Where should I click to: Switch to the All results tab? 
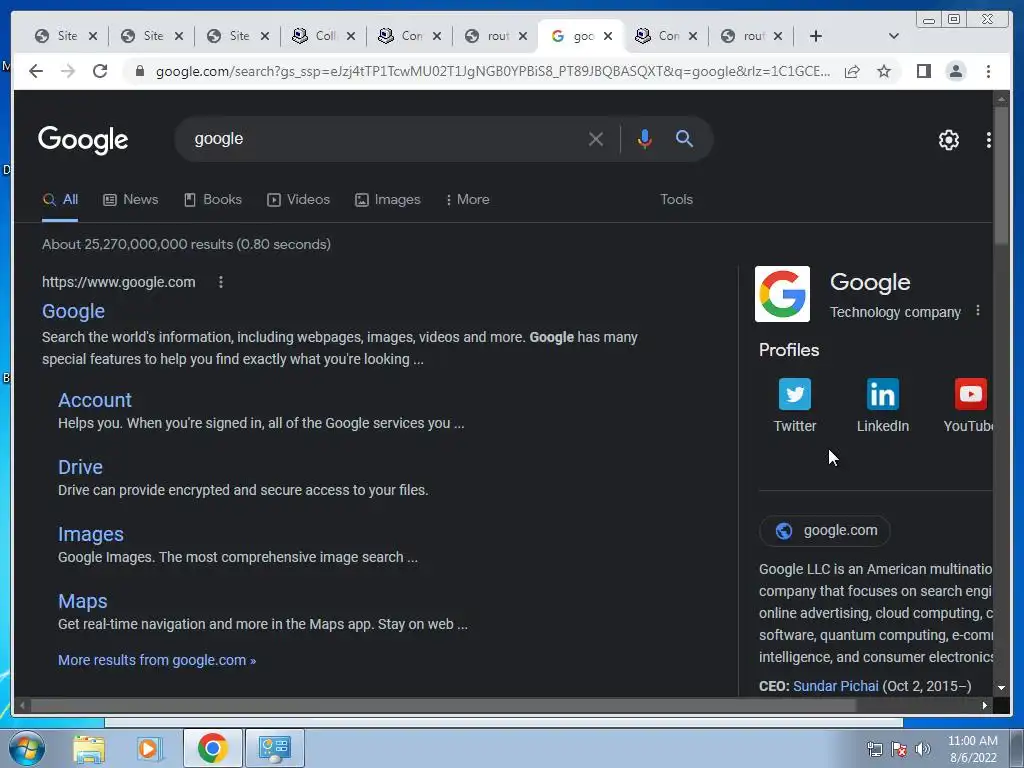coord(60,200)
